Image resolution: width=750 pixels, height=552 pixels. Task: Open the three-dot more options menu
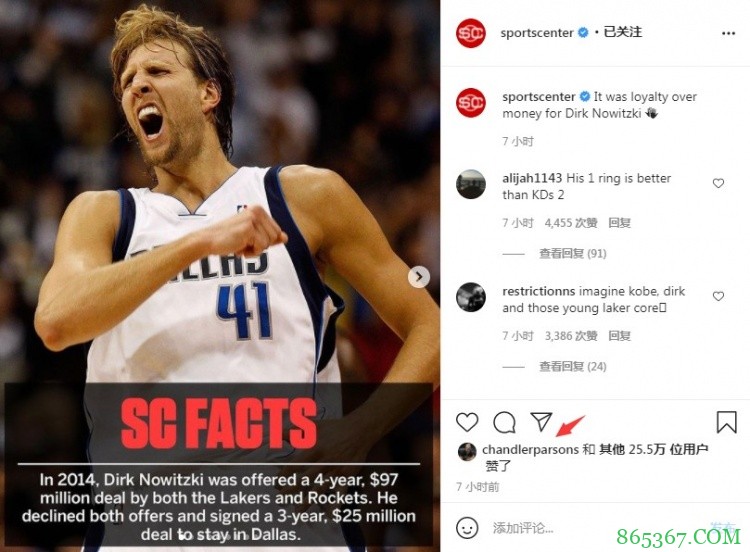728,33
